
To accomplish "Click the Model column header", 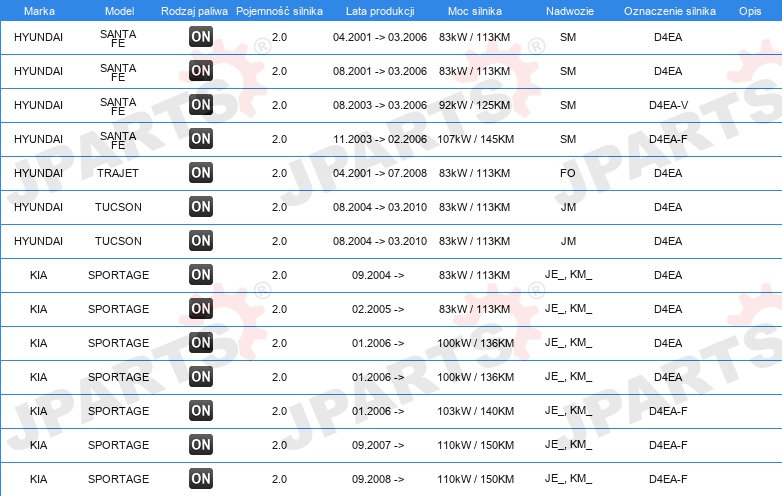I will (120, 11).
